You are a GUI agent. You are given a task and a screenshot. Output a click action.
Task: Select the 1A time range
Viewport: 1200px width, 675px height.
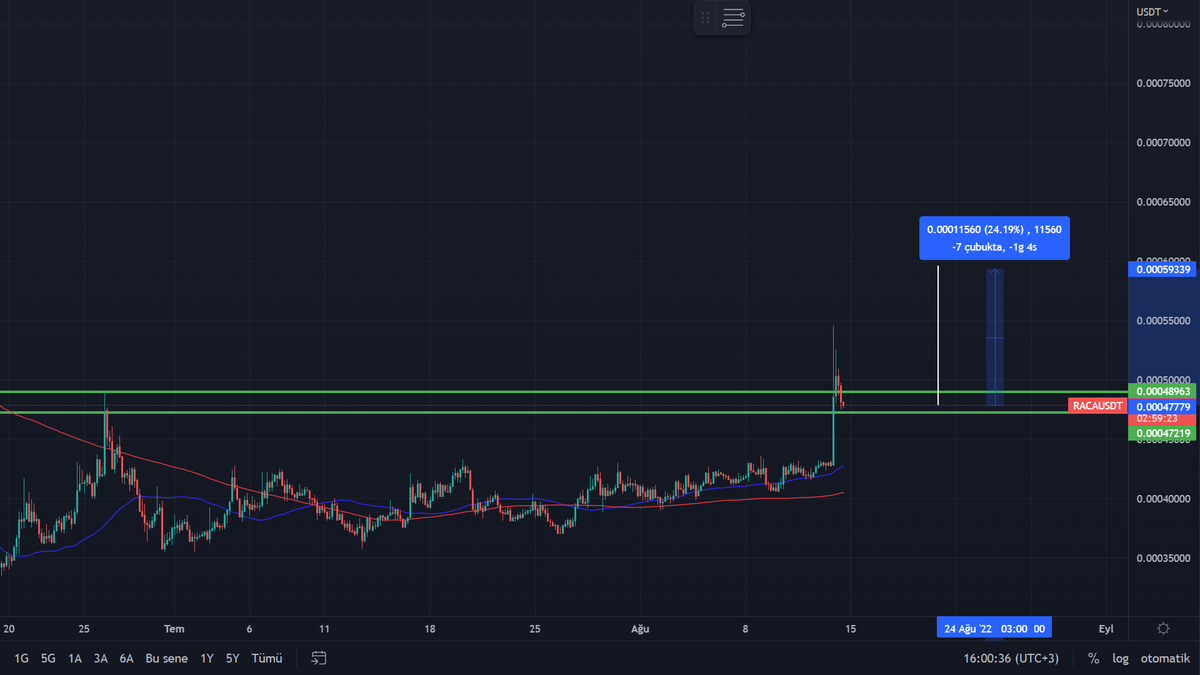pos(75,658)
